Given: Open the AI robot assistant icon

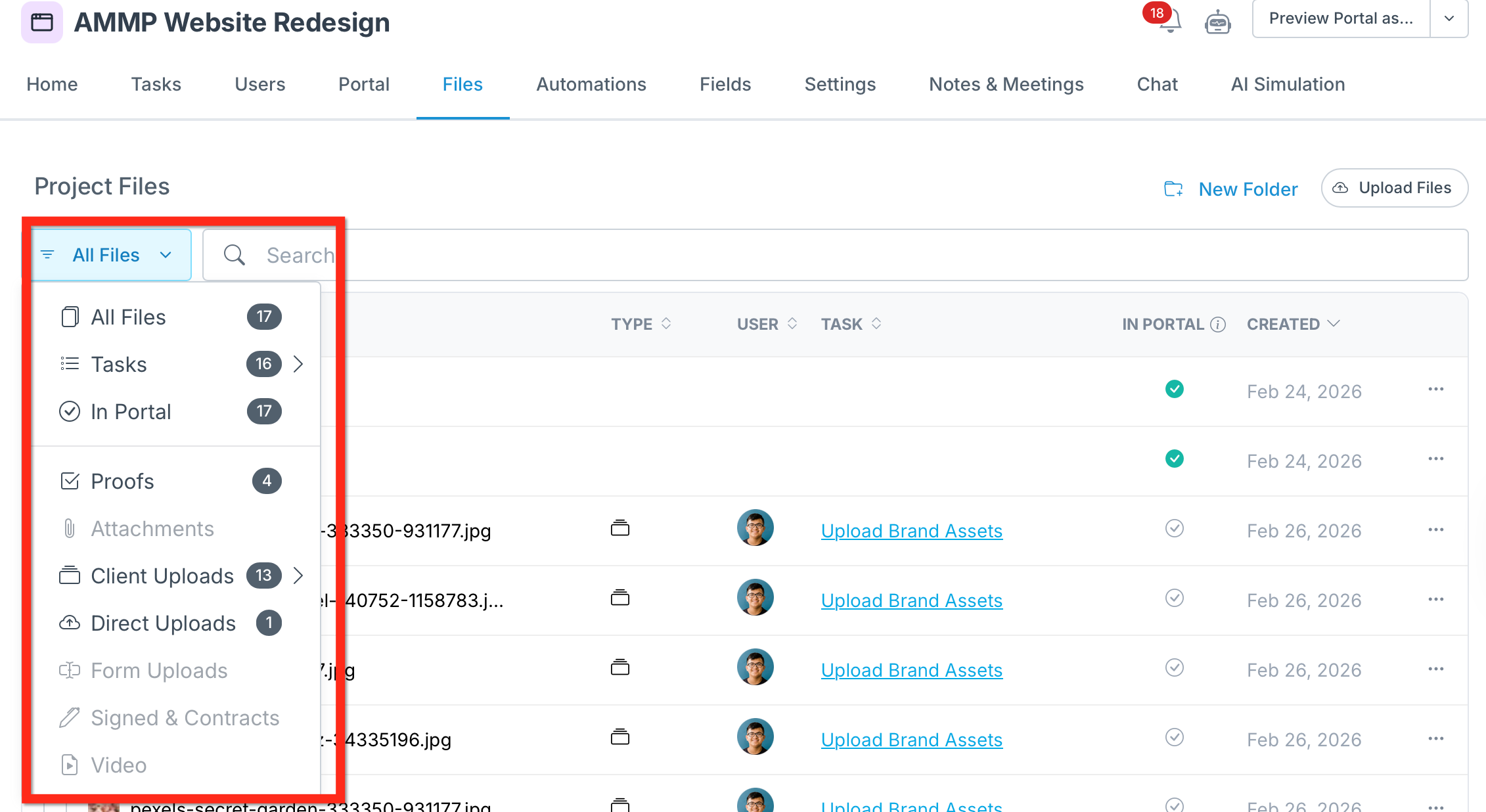Looking at the screenshot, I should 1217,22.
